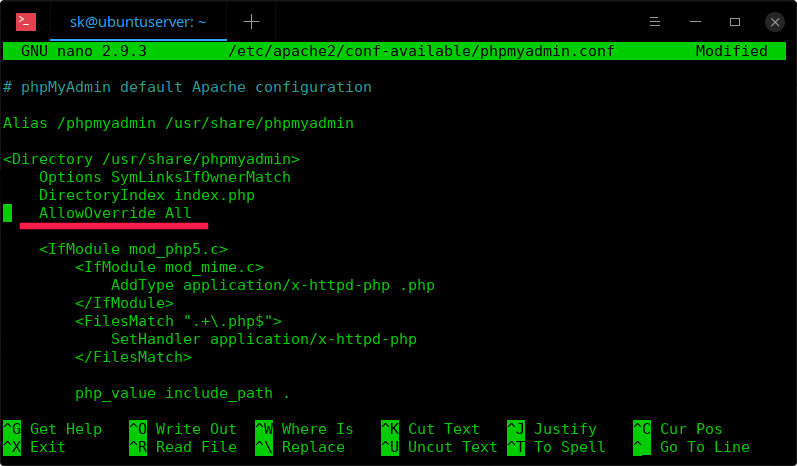This screenshot has width=797, height=466.
Task: Click the ^R Read File shortcut
Action: click(183, 447)
